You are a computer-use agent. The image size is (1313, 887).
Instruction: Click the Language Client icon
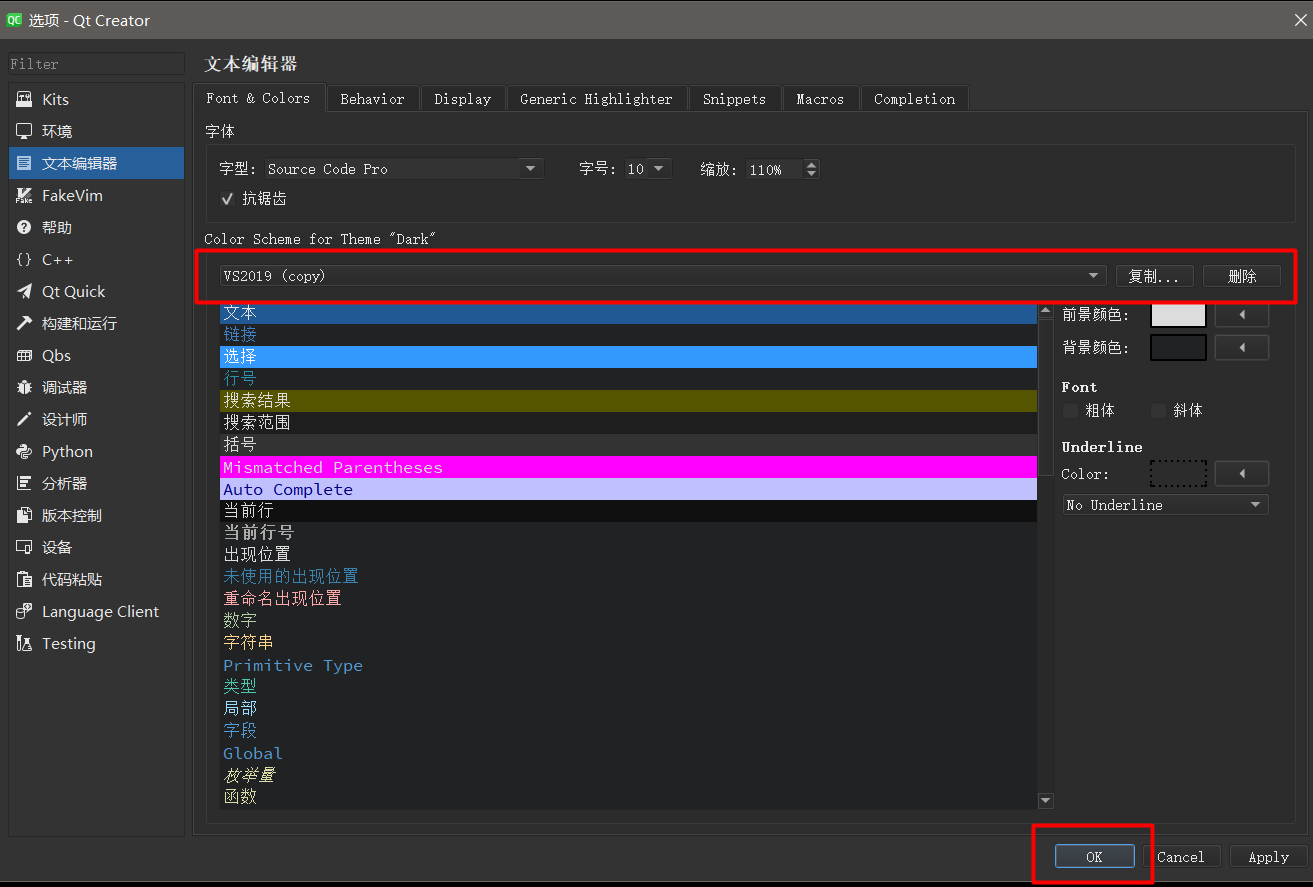point(25,612)
